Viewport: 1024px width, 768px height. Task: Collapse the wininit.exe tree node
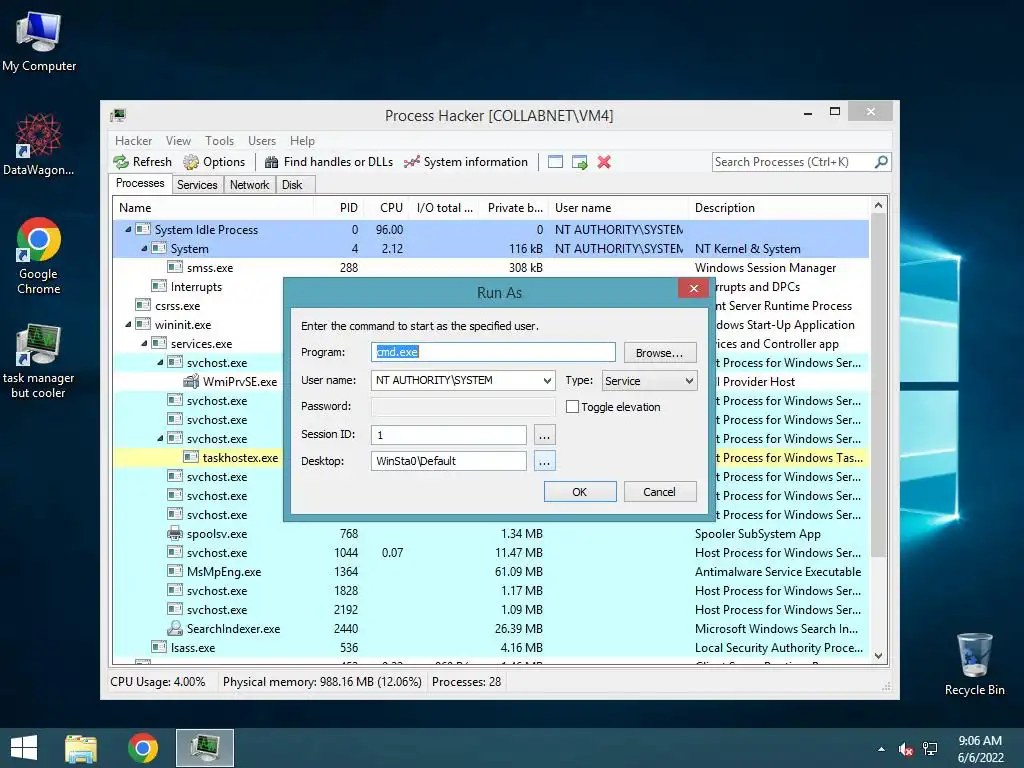(128, 324)
